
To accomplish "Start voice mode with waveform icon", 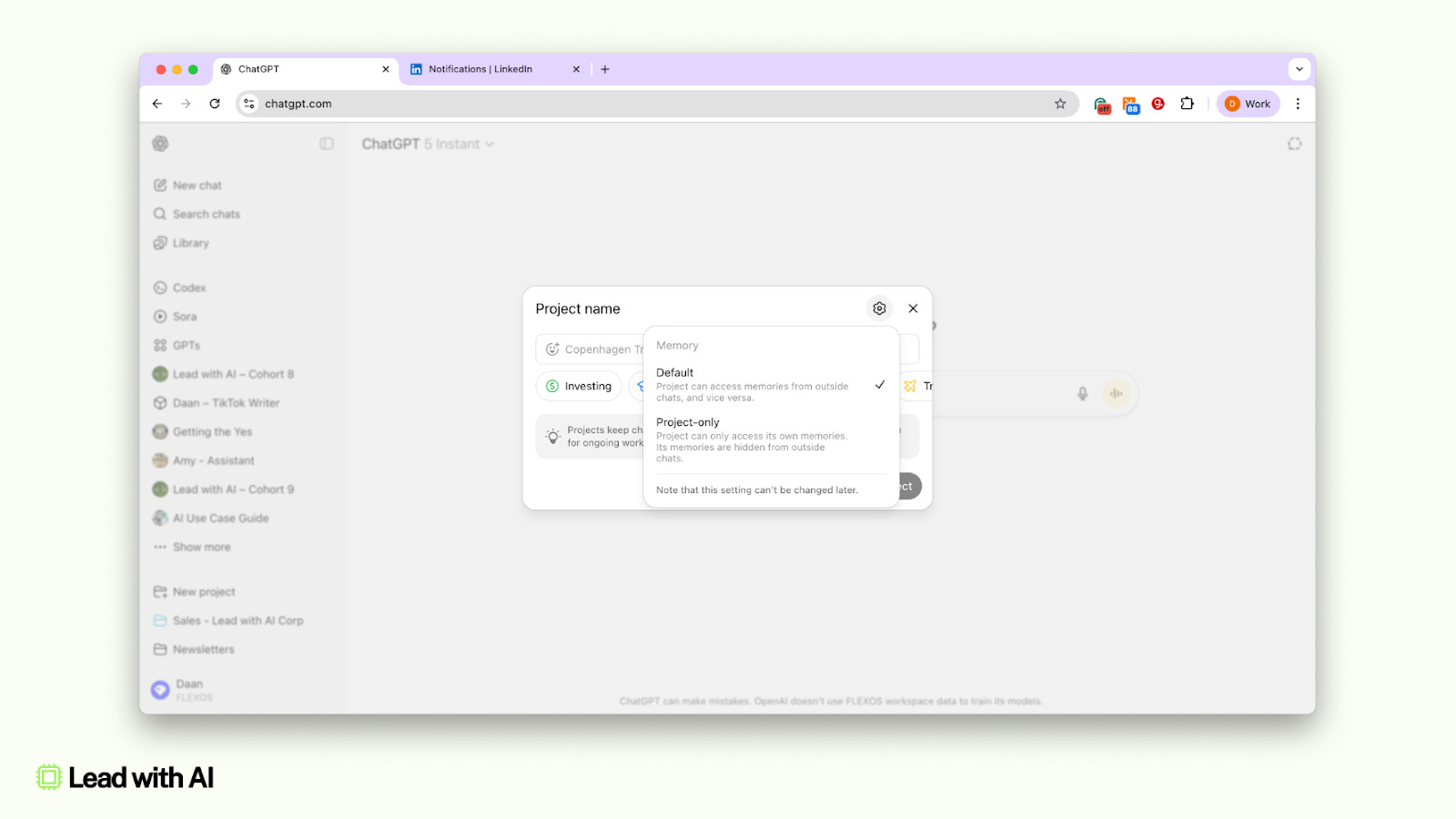I will [x=1116, y=394].
